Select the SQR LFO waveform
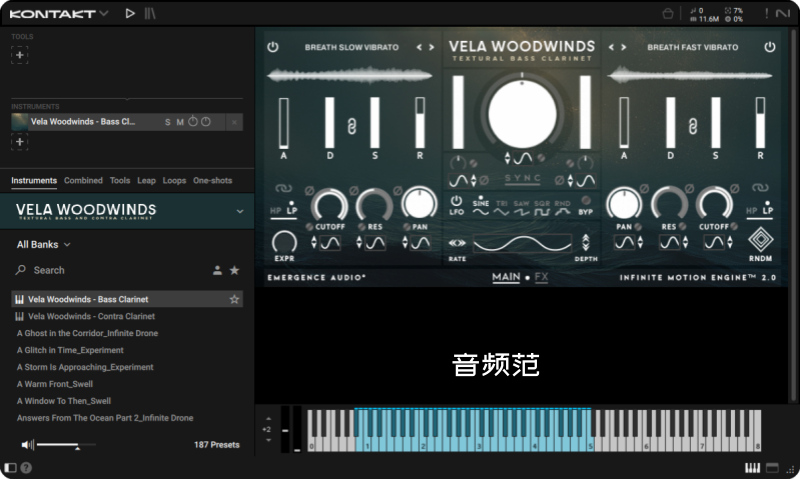Screen dimensions: 800x479 point(542,208)
